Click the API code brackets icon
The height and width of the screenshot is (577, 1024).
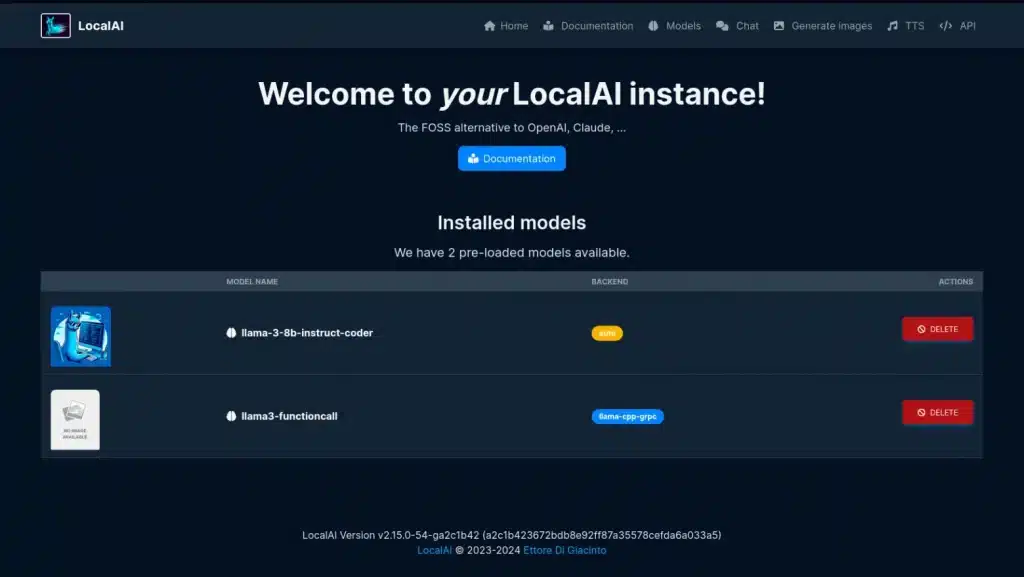pos(946,26)
